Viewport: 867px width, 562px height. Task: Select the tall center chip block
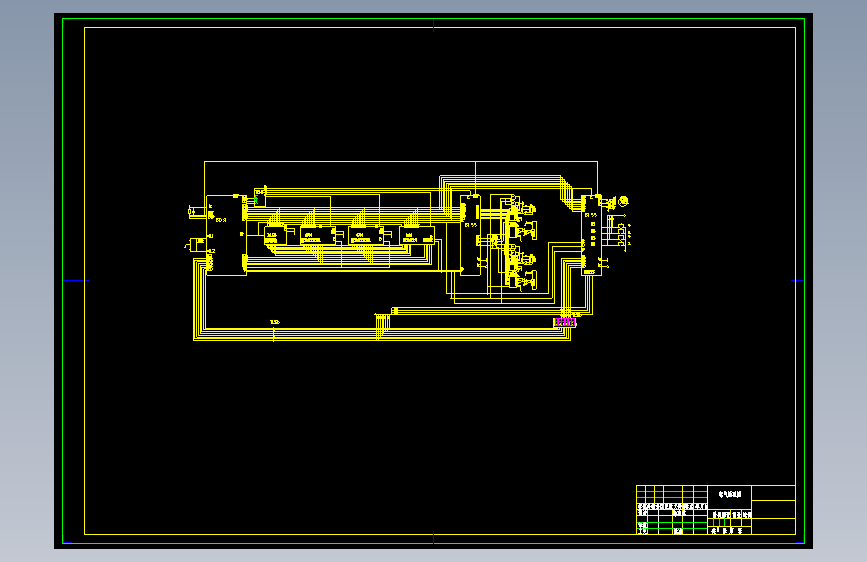click(x=471, y=235)
